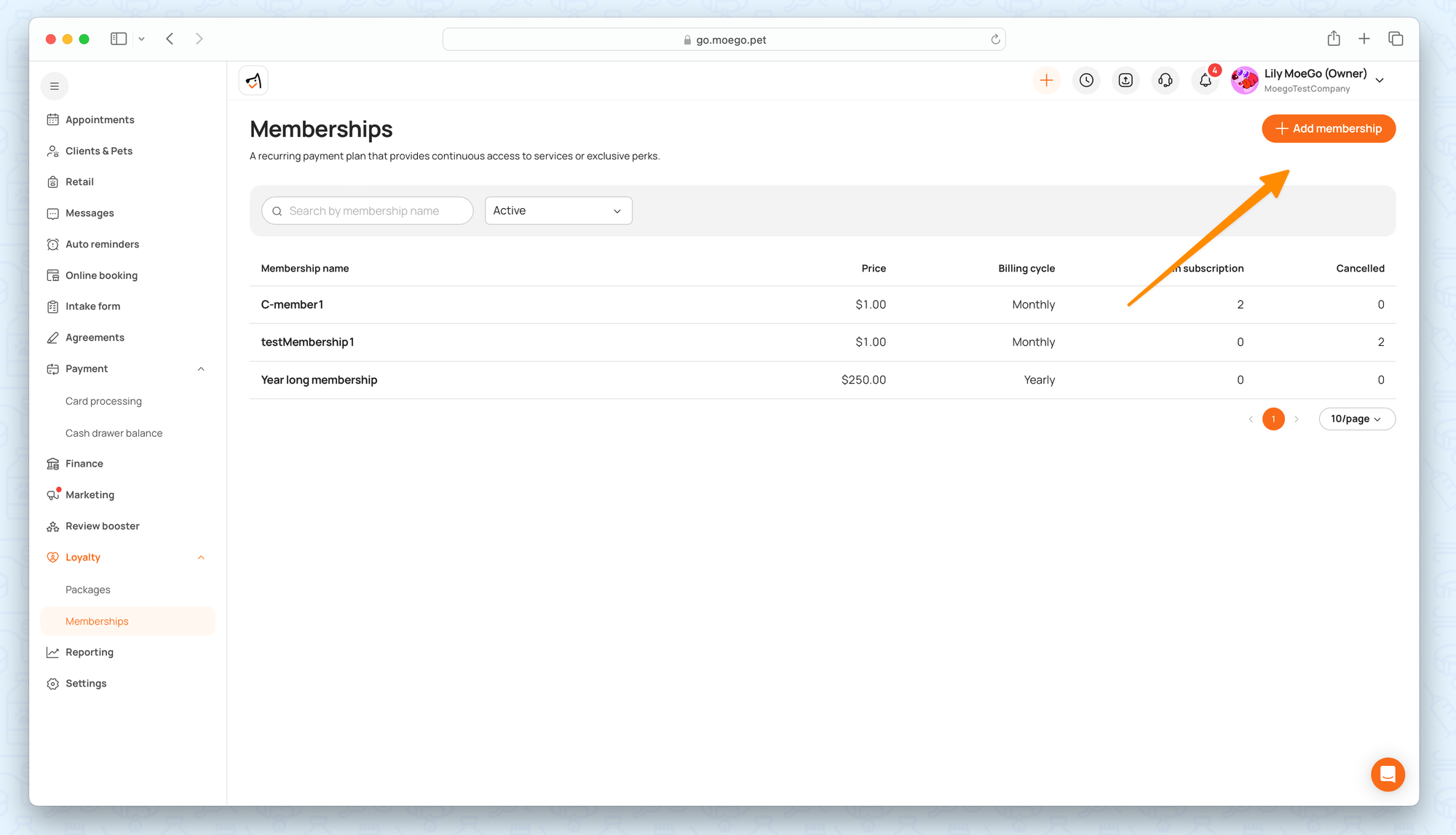1456x835 pixels.
Task: Expand Lily MoeGo account menu
Action: pos(1380,81)
